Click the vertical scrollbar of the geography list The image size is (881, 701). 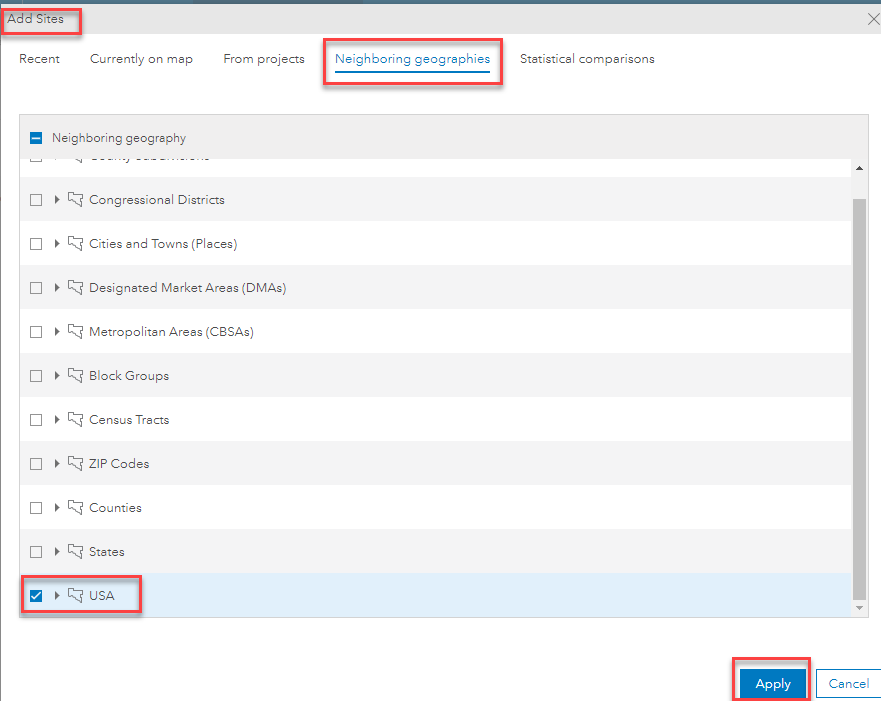click(x=859, y=390)
